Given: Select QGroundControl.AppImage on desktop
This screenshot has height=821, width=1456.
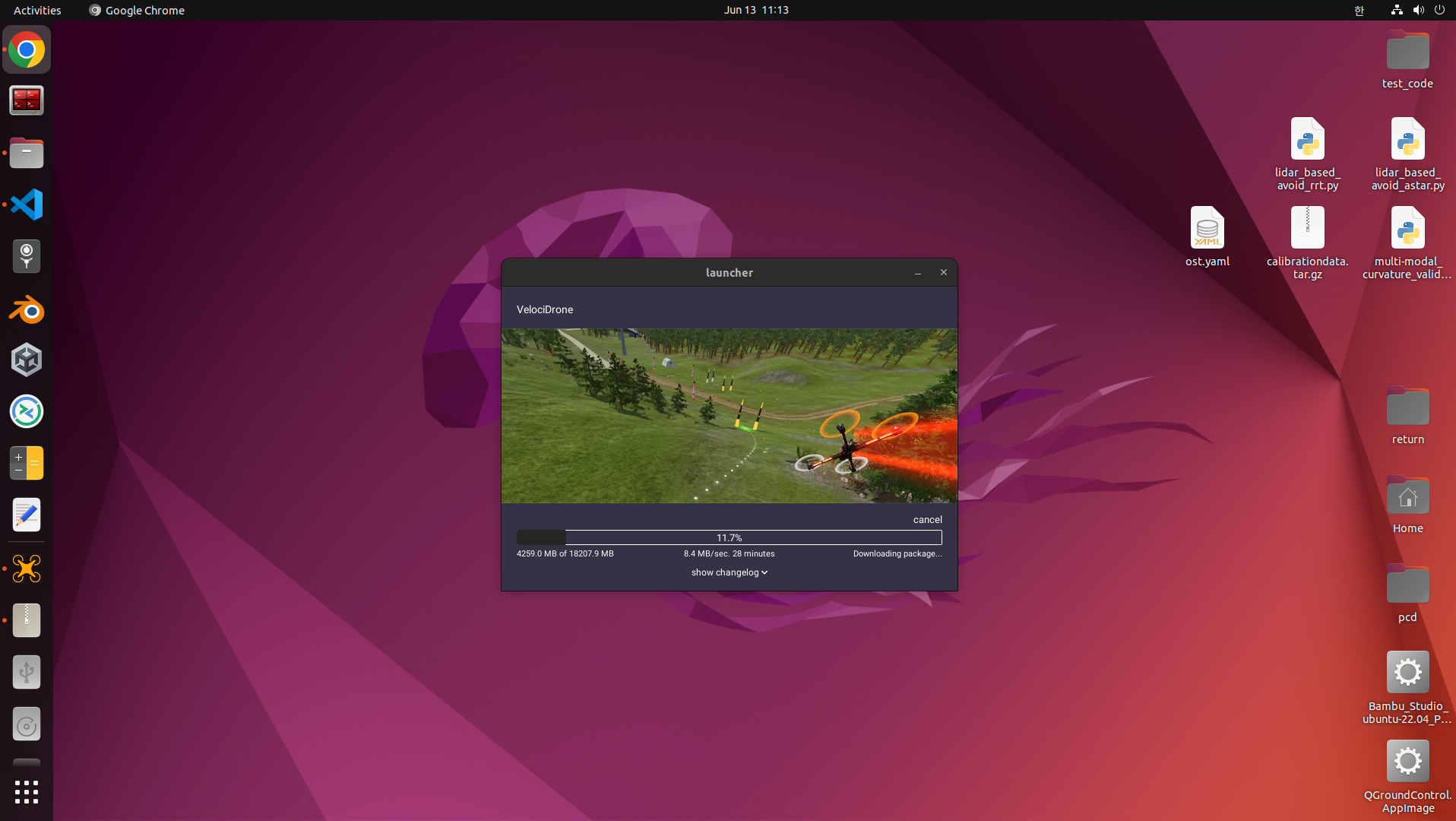Looking at the screenshot, I should [x=1407, y=777].
